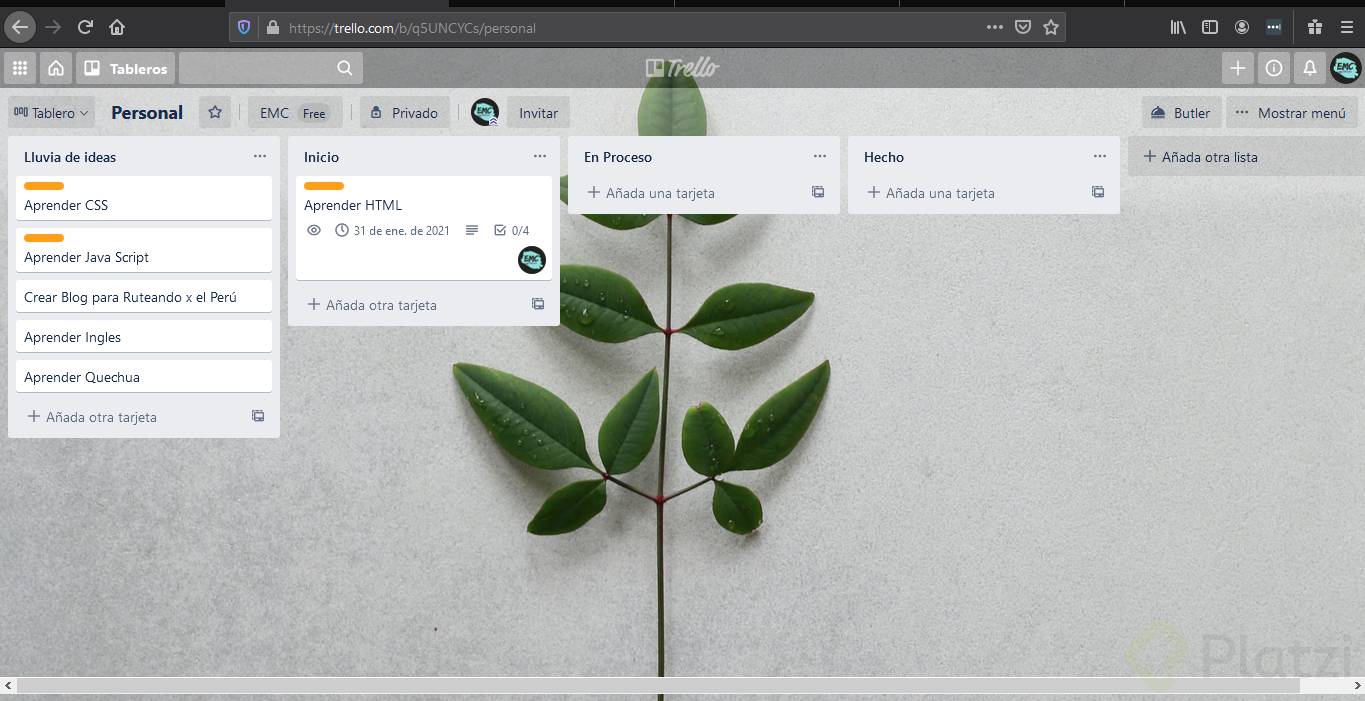The width and height of the screenshot is (1365, 701).
Task: Click the tracking protection shield icon
Action: pos(244,27)
